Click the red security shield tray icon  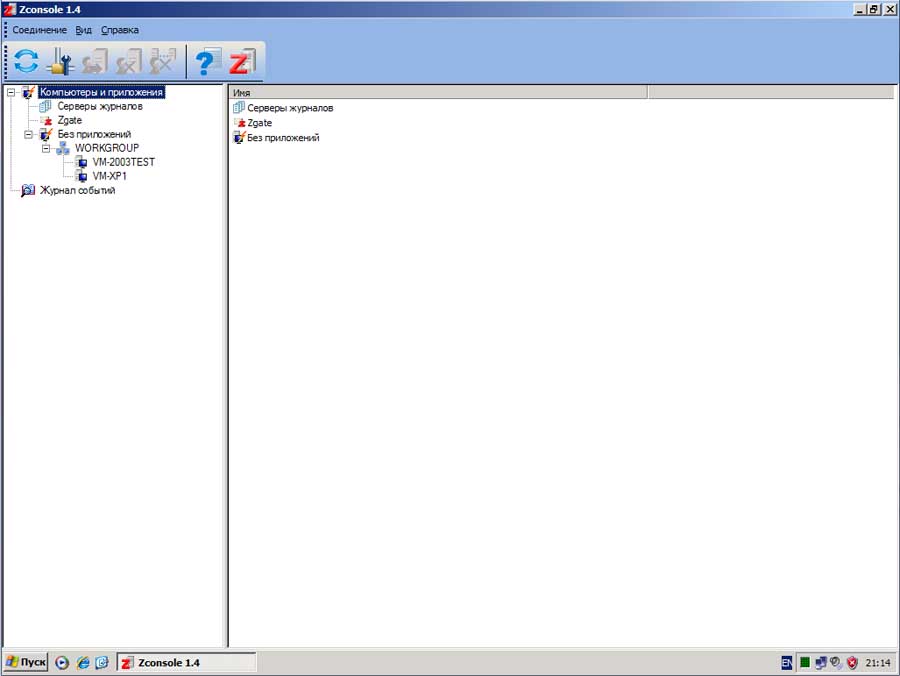tap(852, 663)
